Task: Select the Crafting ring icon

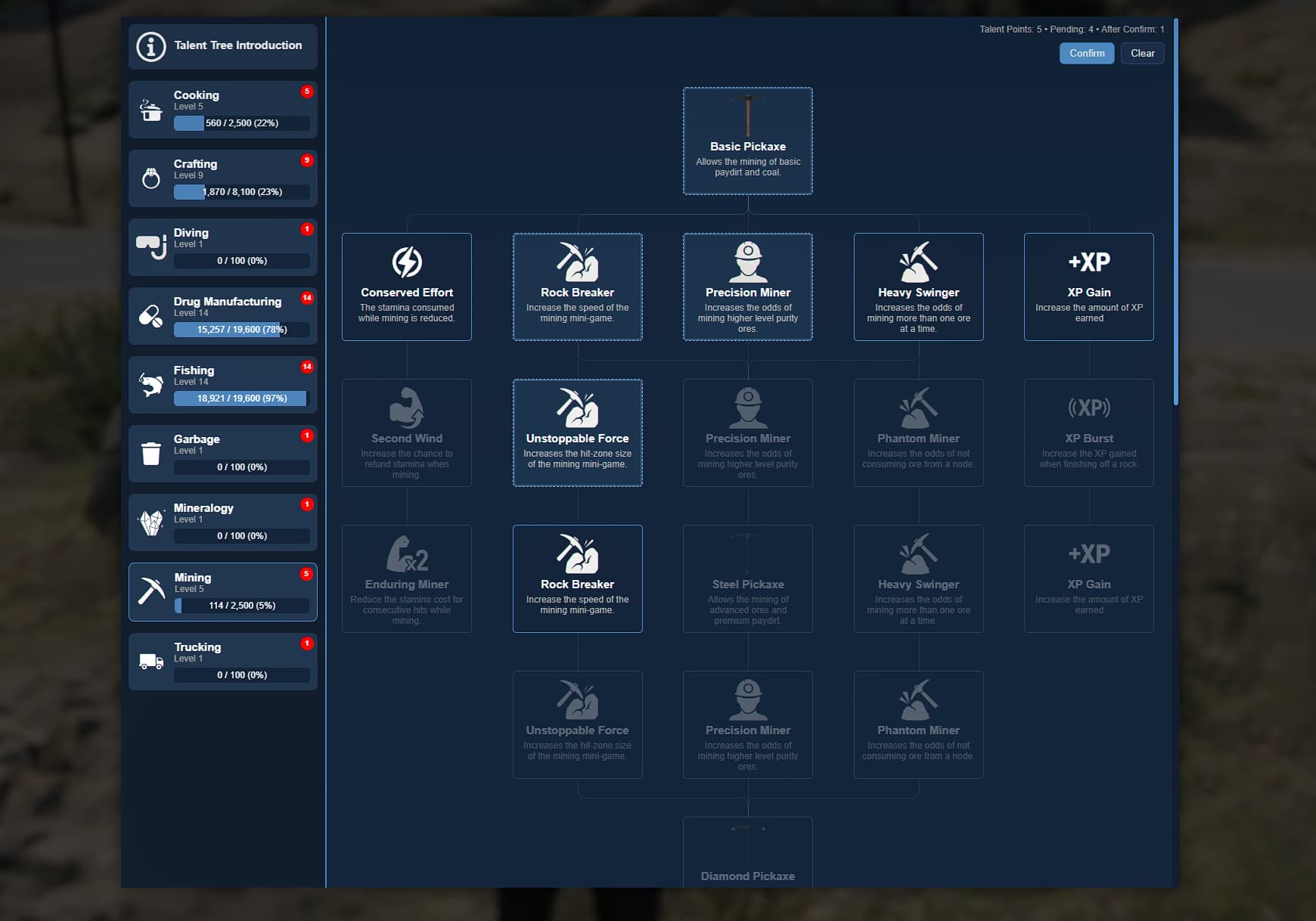Action: tap(151, 178)
